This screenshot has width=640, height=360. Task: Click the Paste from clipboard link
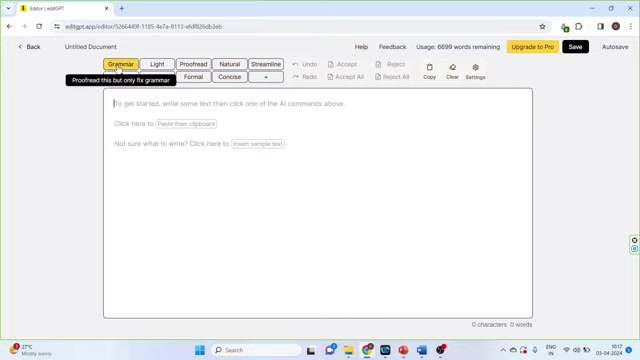pos(186,124)
